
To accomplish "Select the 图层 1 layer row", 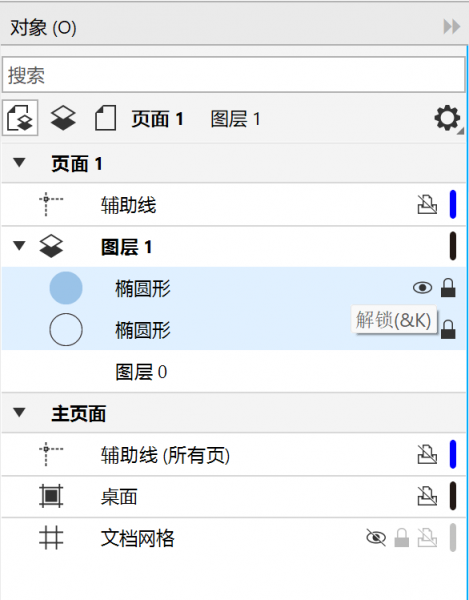I will pyautogui.click(x=234, y=247).
